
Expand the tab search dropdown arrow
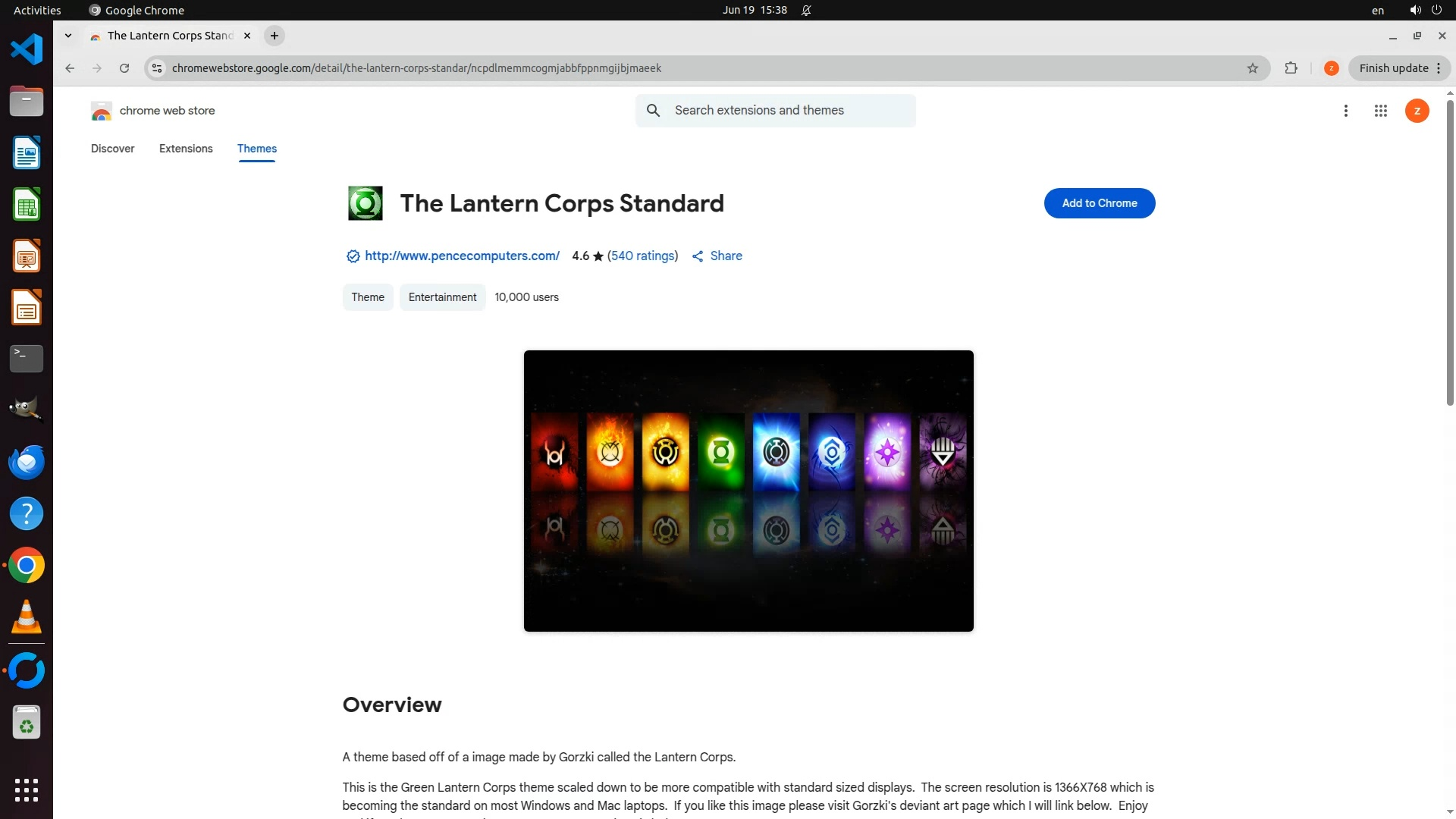click(x=68, y=36)
